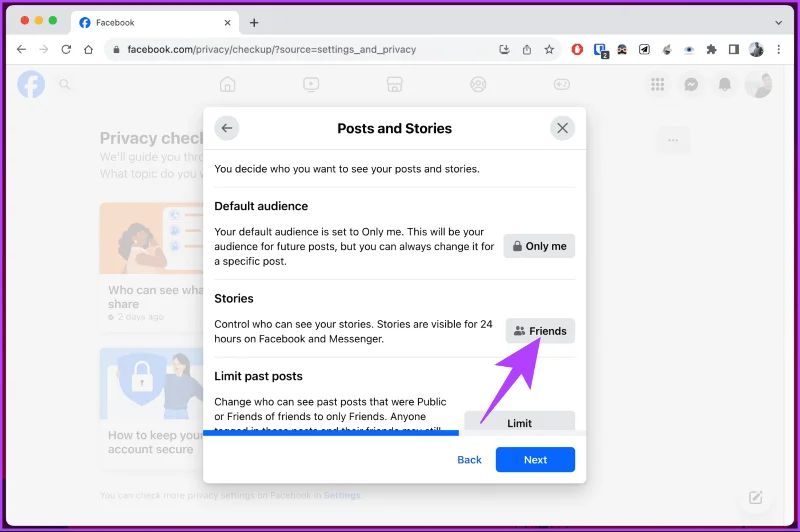Click the share page icon in the address bar

tap(527, 49)
